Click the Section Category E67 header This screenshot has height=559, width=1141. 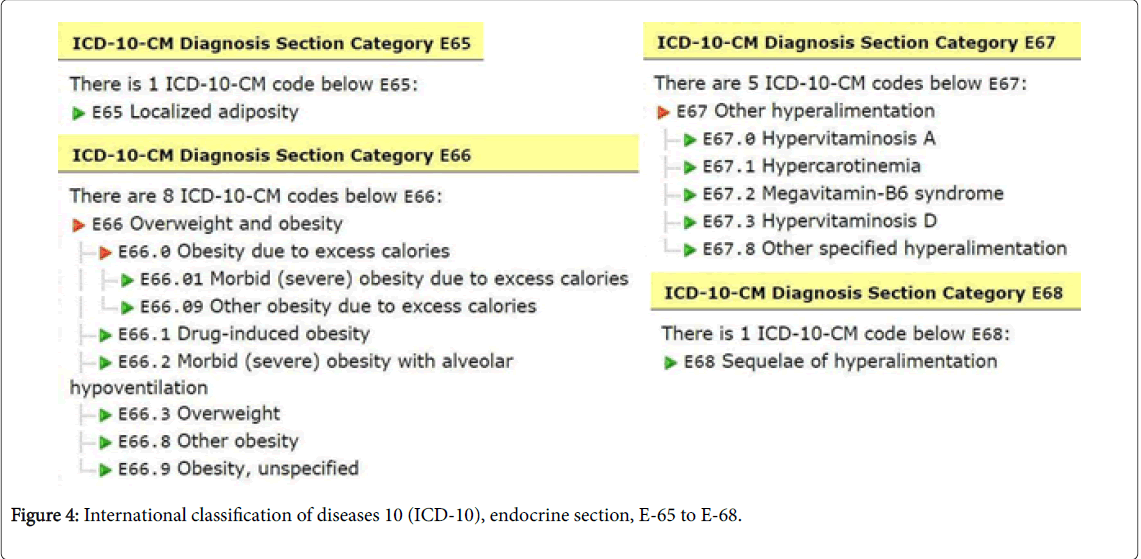[x=855, y=43]
